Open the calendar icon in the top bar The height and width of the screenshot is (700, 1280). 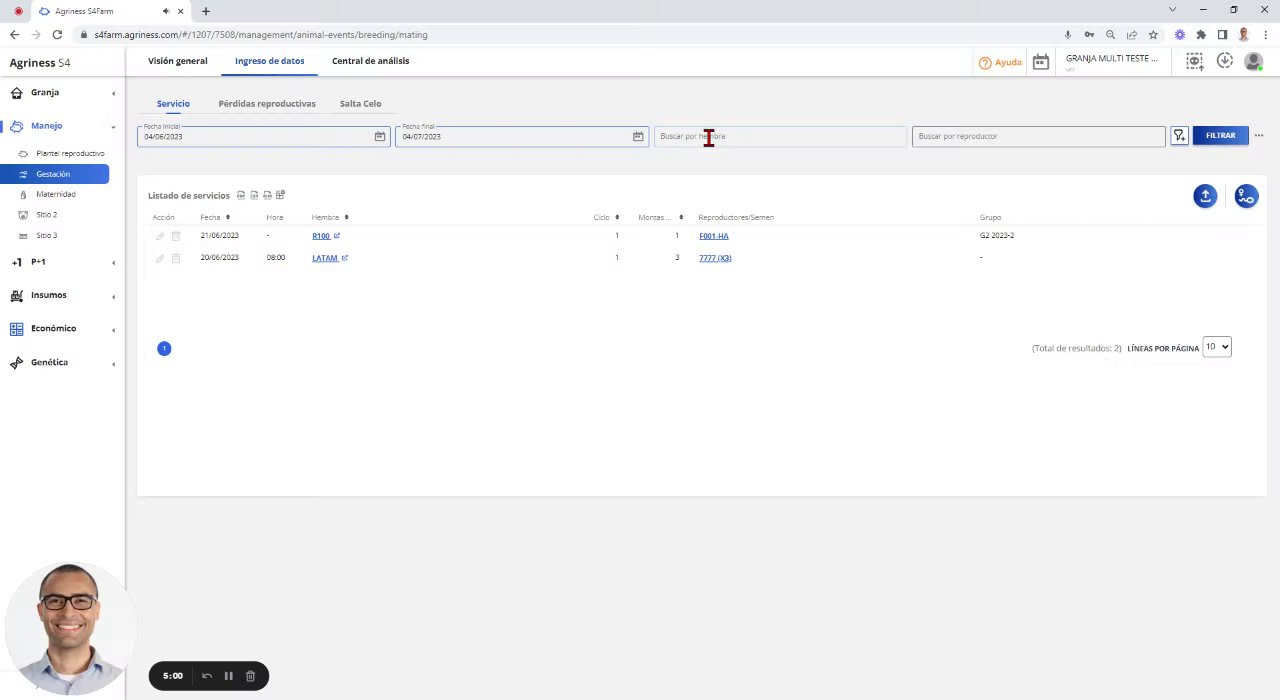(x=1040, y=62)
